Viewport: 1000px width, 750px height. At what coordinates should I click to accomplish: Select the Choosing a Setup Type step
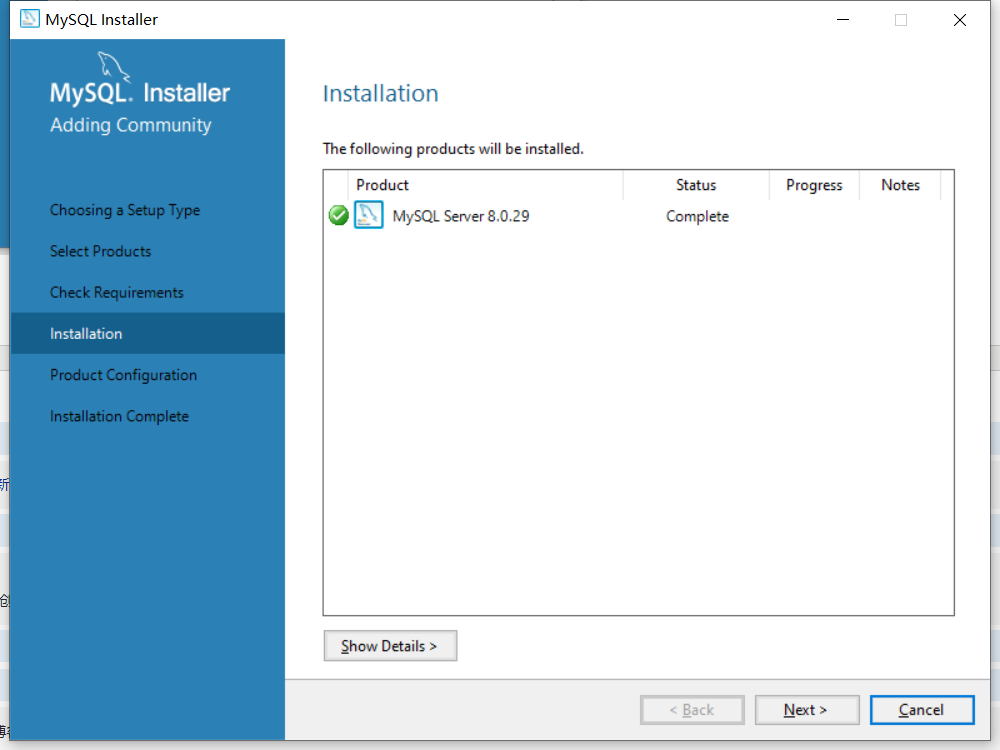click(125, 210)
